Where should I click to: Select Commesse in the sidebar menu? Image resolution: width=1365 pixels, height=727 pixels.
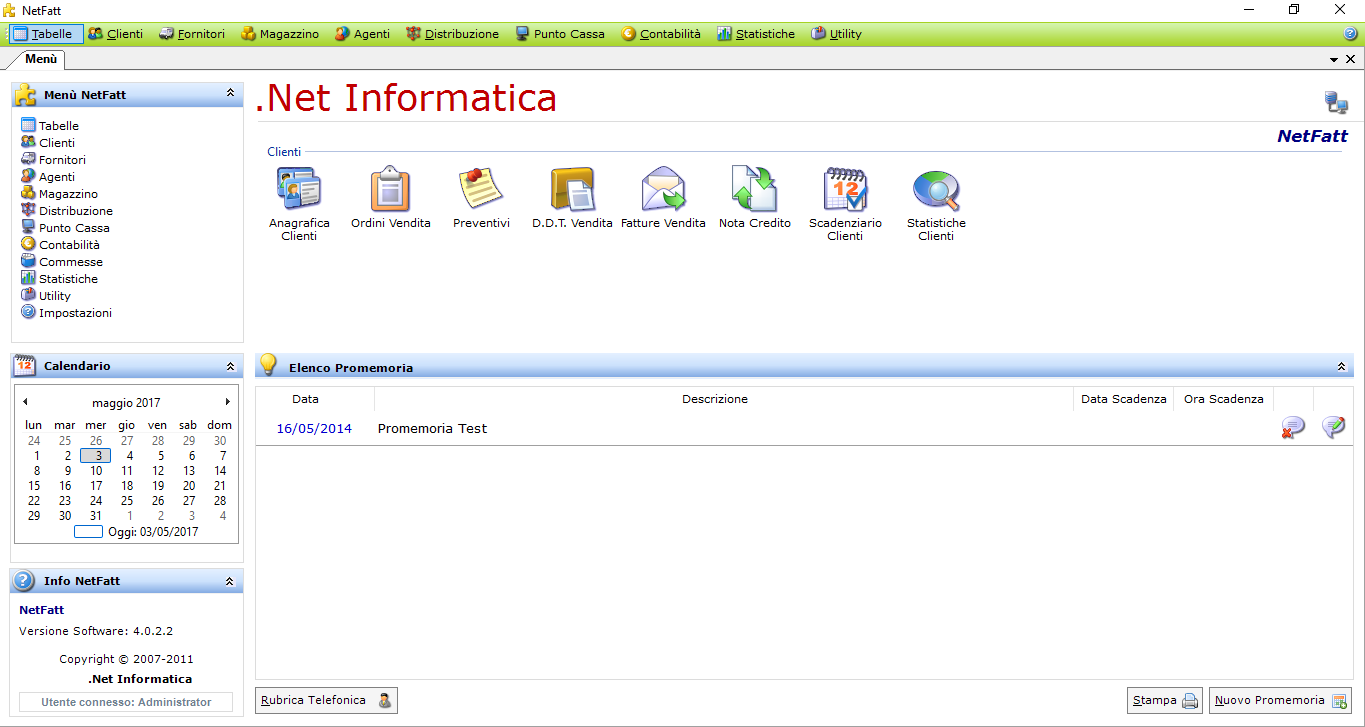[70, 262]
